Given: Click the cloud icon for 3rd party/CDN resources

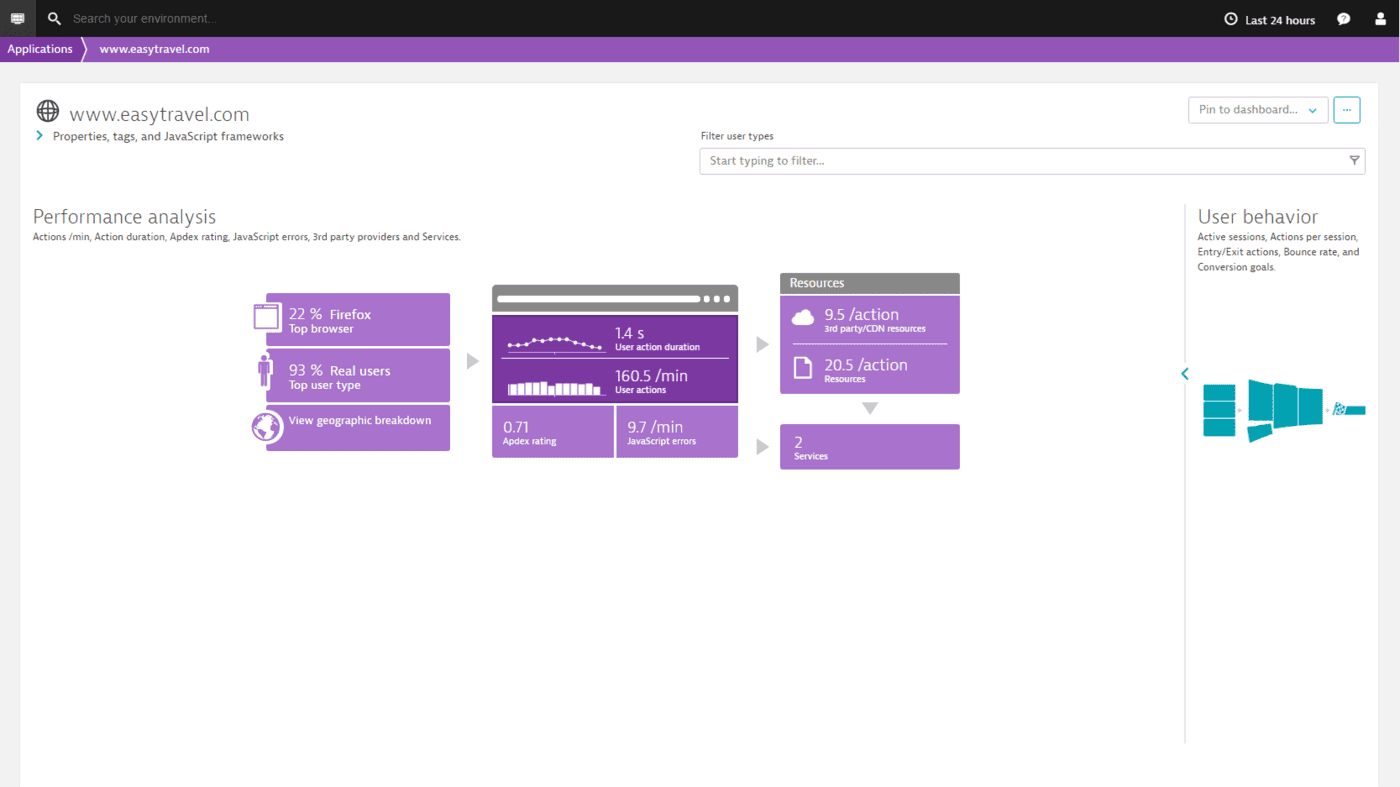Looking at the screenshot, I should (x=802, y=315).
